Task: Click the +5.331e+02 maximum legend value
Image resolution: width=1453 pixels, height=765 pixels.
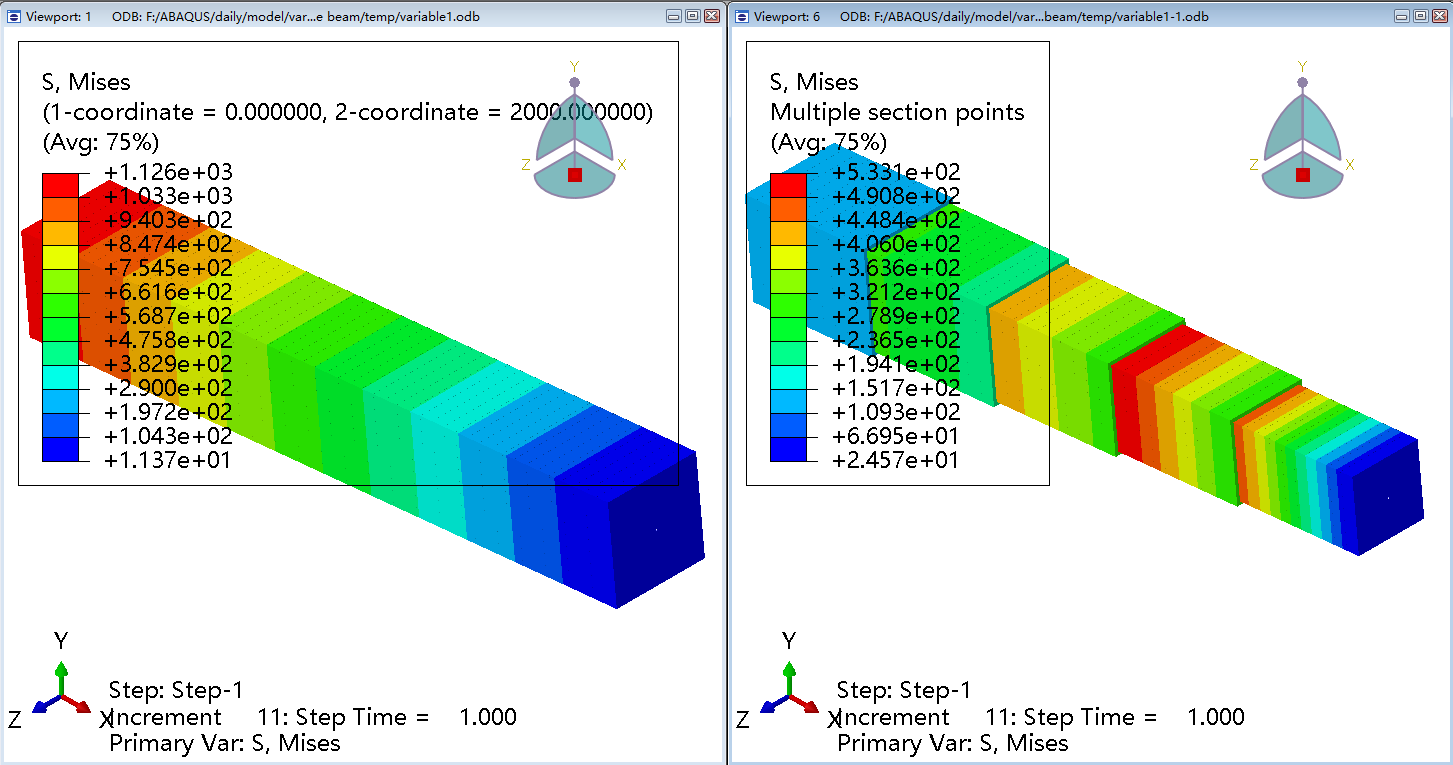Action: tap(896, 173)
